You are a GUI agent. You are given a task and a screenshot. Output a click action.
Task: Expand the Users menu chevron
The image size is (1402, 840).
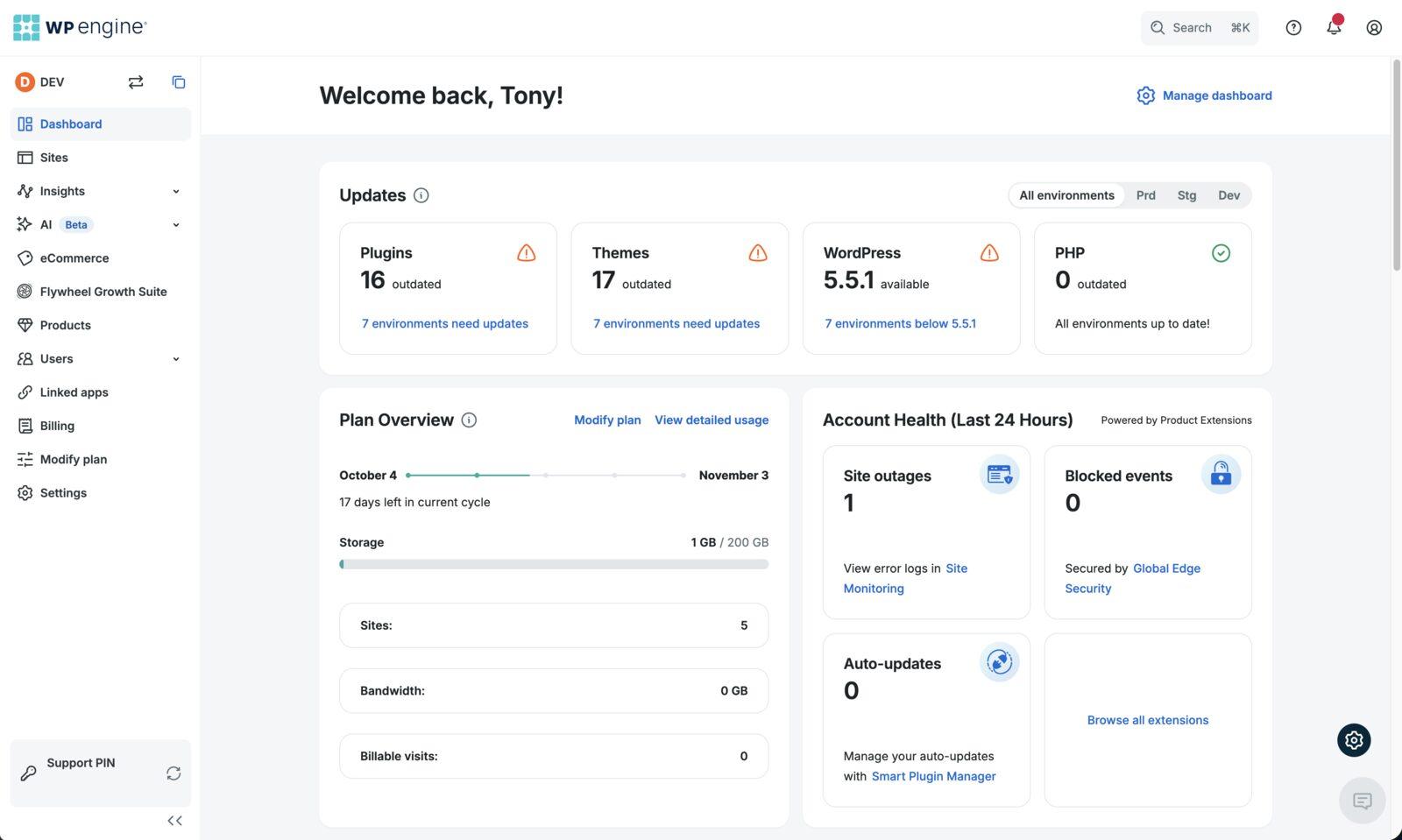tap(176, 359)
